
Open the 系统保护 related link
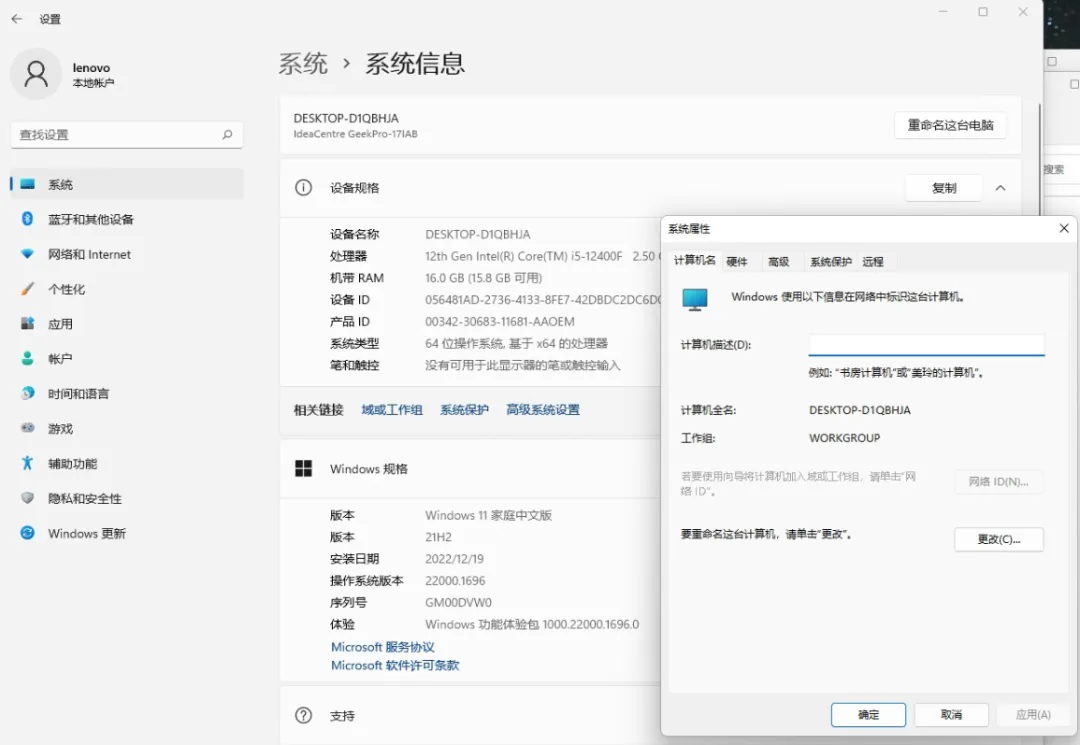464,410
